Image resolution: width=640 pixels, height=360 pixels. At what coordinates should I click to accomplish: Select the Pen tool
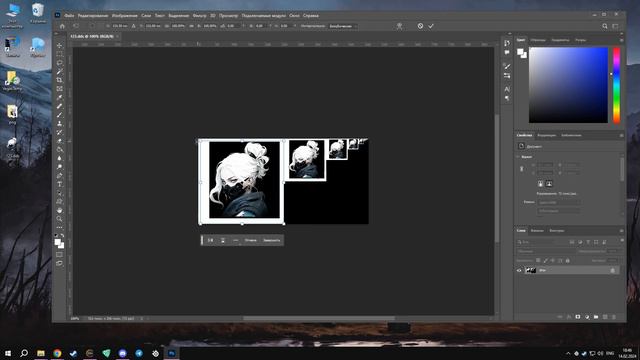[x=60, y=176]
